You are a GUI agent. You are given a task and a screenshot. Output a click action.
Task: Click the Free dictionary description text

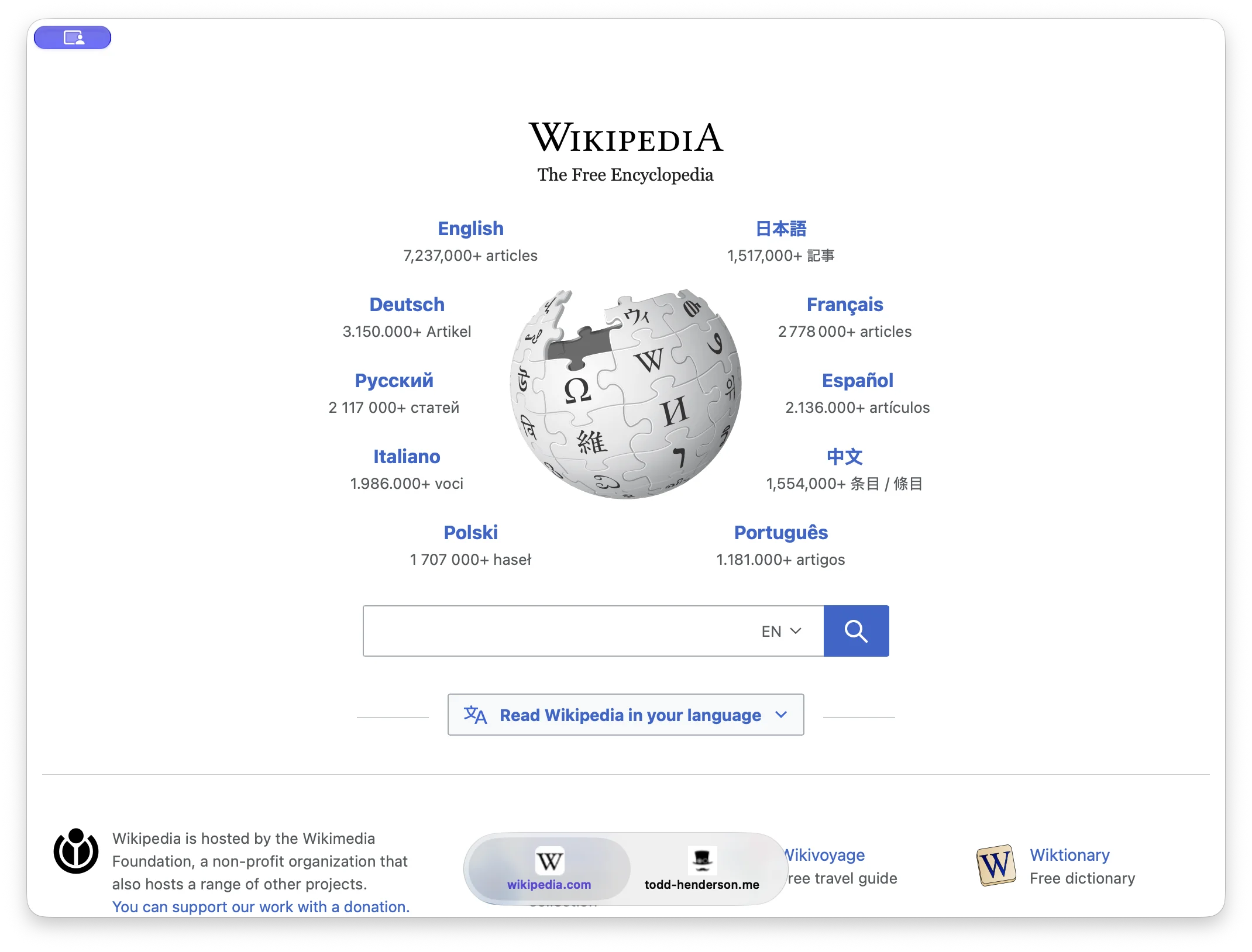point(1082,878)
